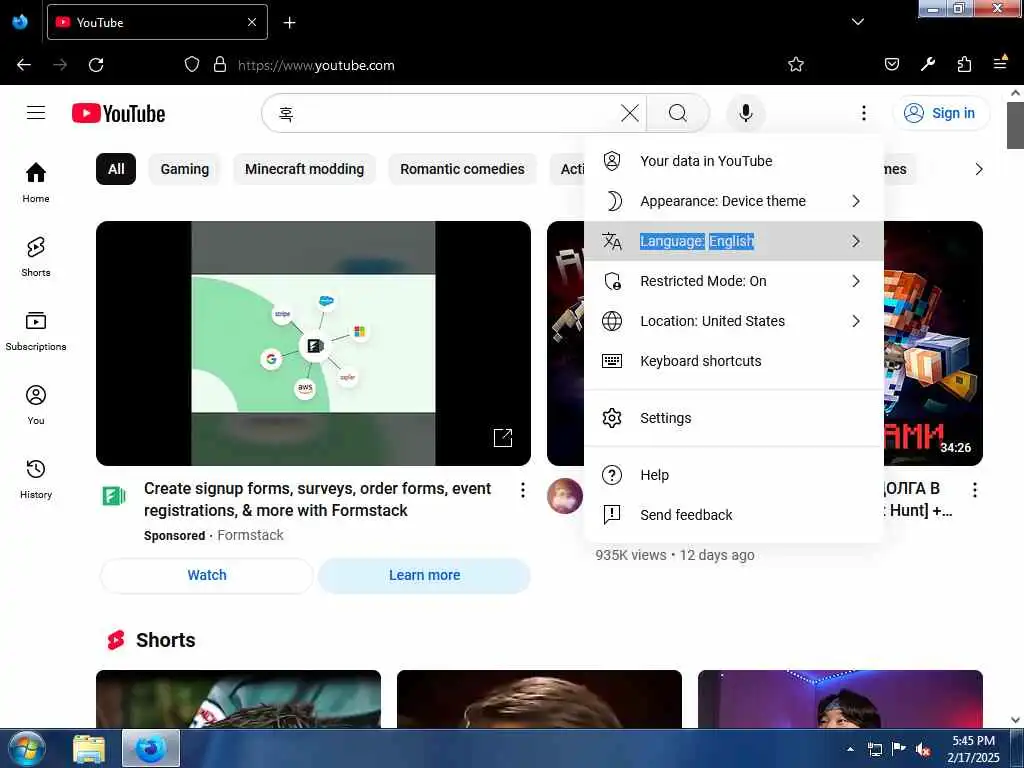Viewport: 1024px width, 768px height.
Task: Click the muted volume tray icon
Action: click(x=923, y=749)
